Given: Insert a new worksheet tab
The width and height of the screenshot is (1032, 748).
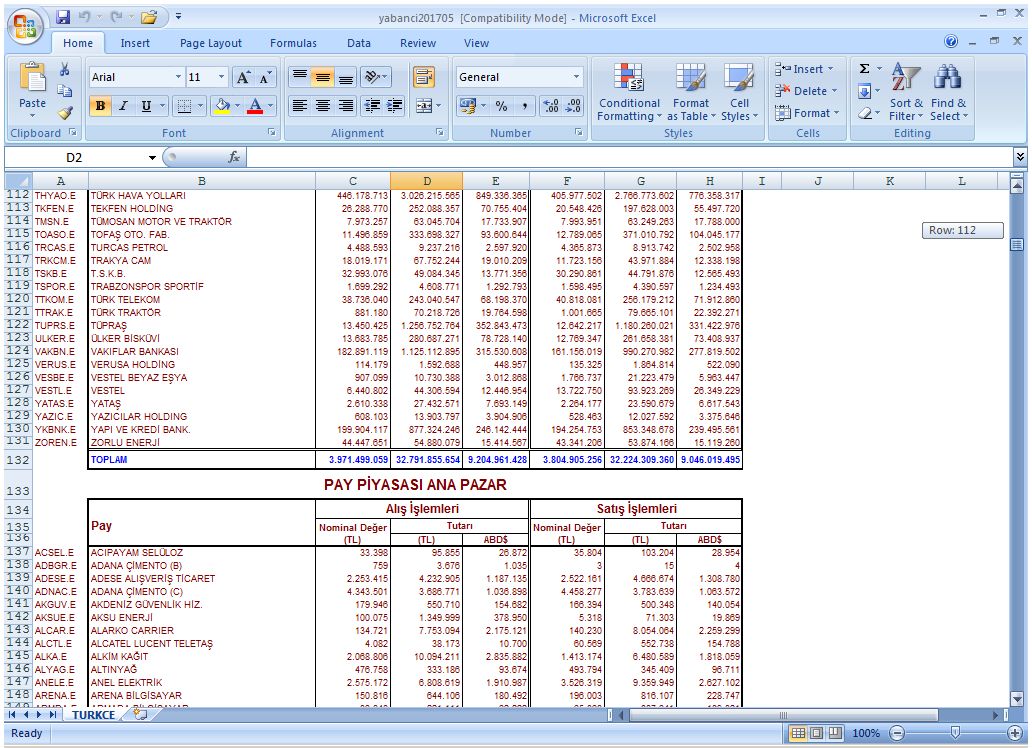Looking at the screenshot, I should click(x=140, y=714).
